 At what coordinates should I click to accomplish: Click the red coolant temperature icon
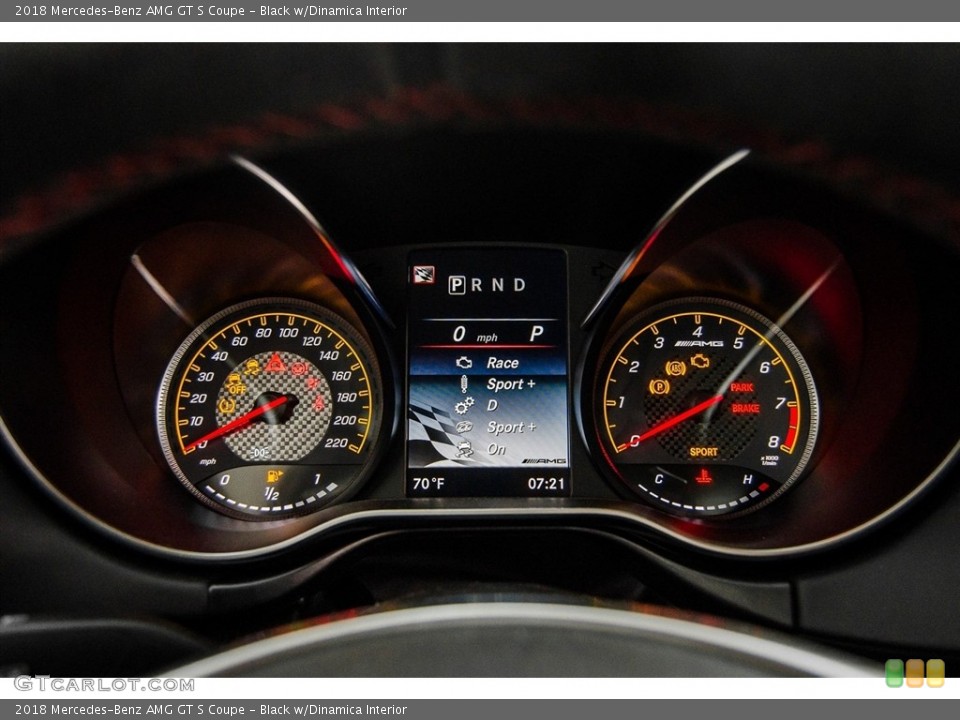click(703, 476)
